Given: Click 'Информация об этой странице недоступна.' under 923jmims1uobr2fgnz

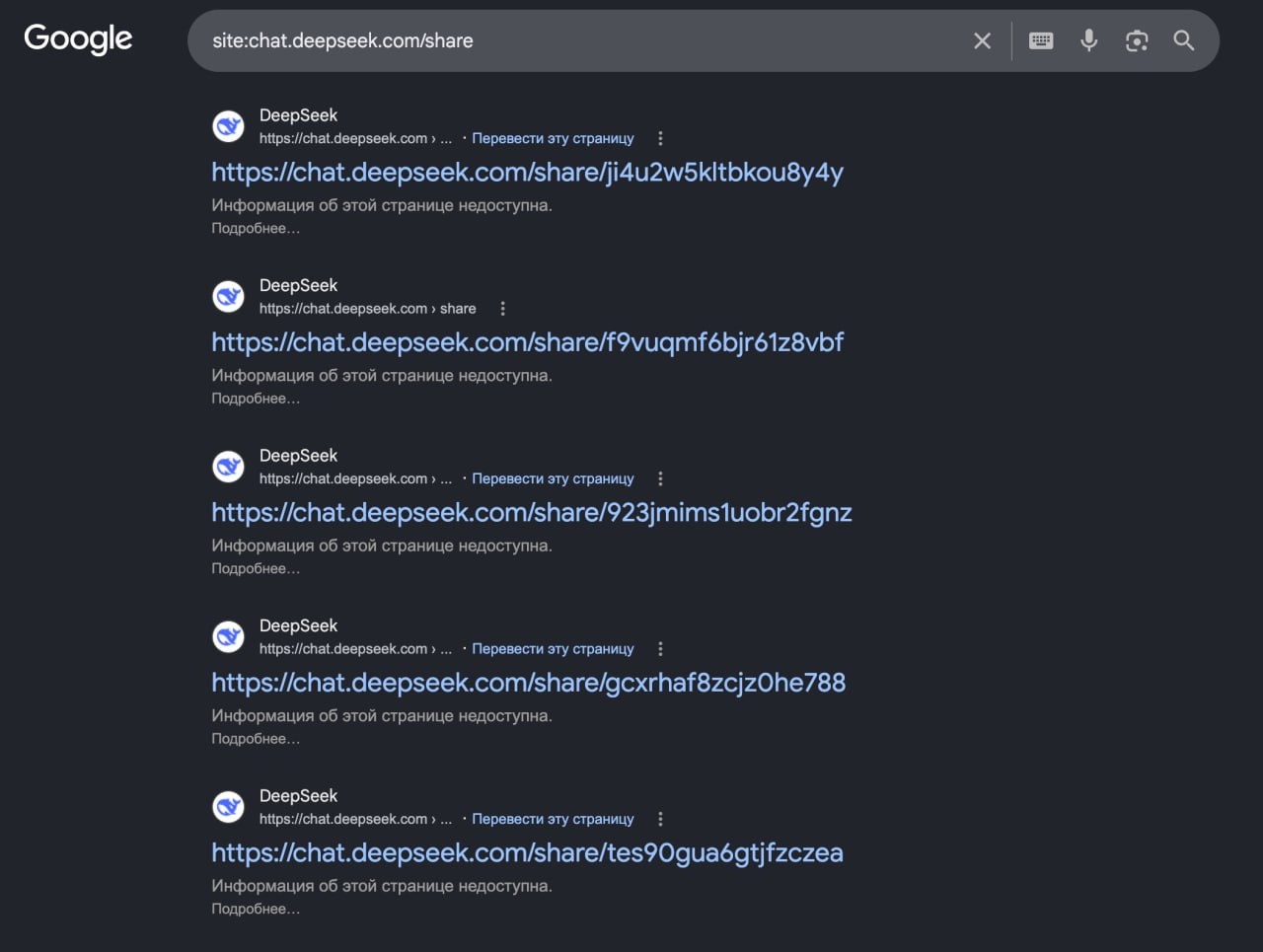Looking at the screenshot, I should [x=382, y=546].
